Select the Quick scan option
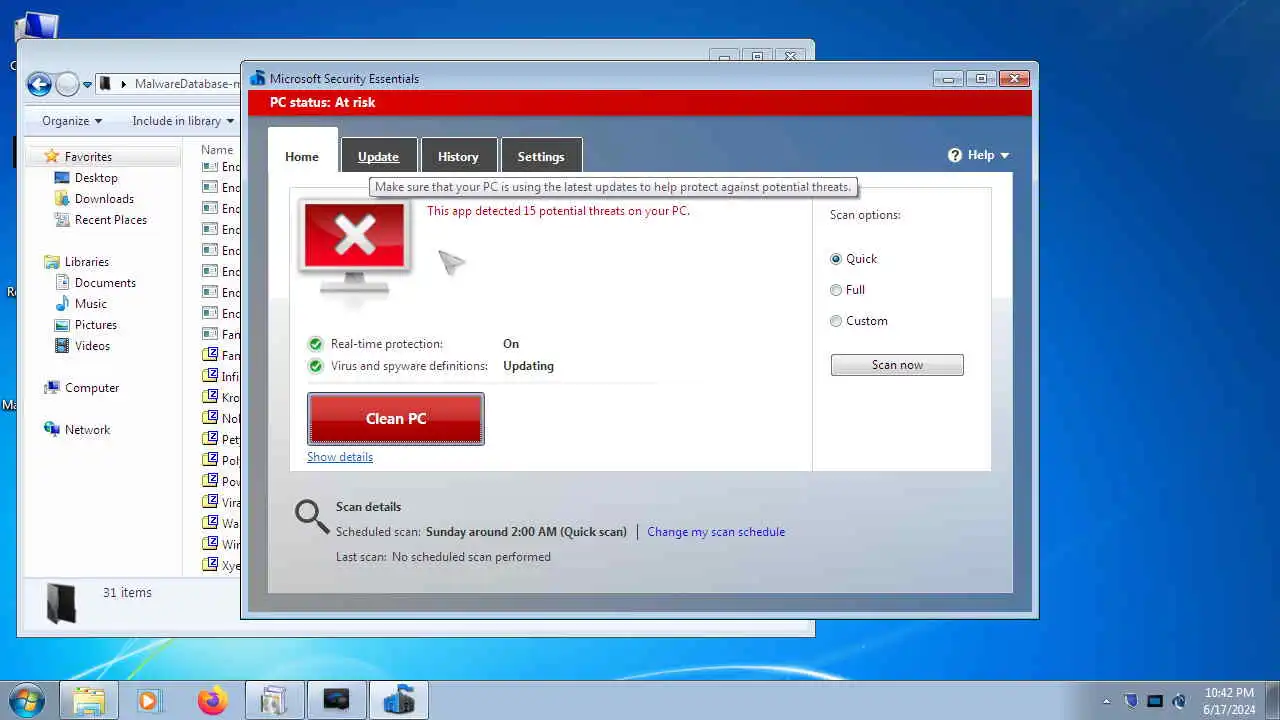 (x=836, y=259)
